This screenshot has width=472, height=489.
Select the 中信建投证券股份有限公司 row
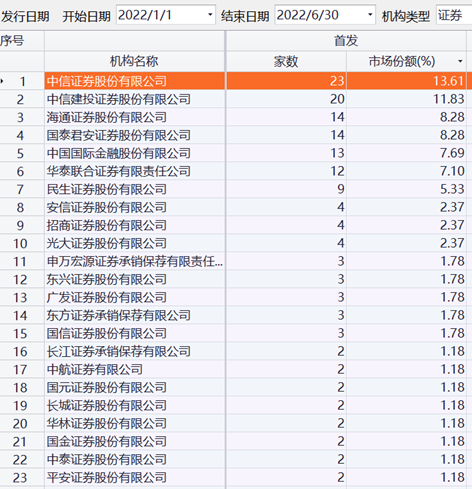pyautogui.click(x=236, y=99)
